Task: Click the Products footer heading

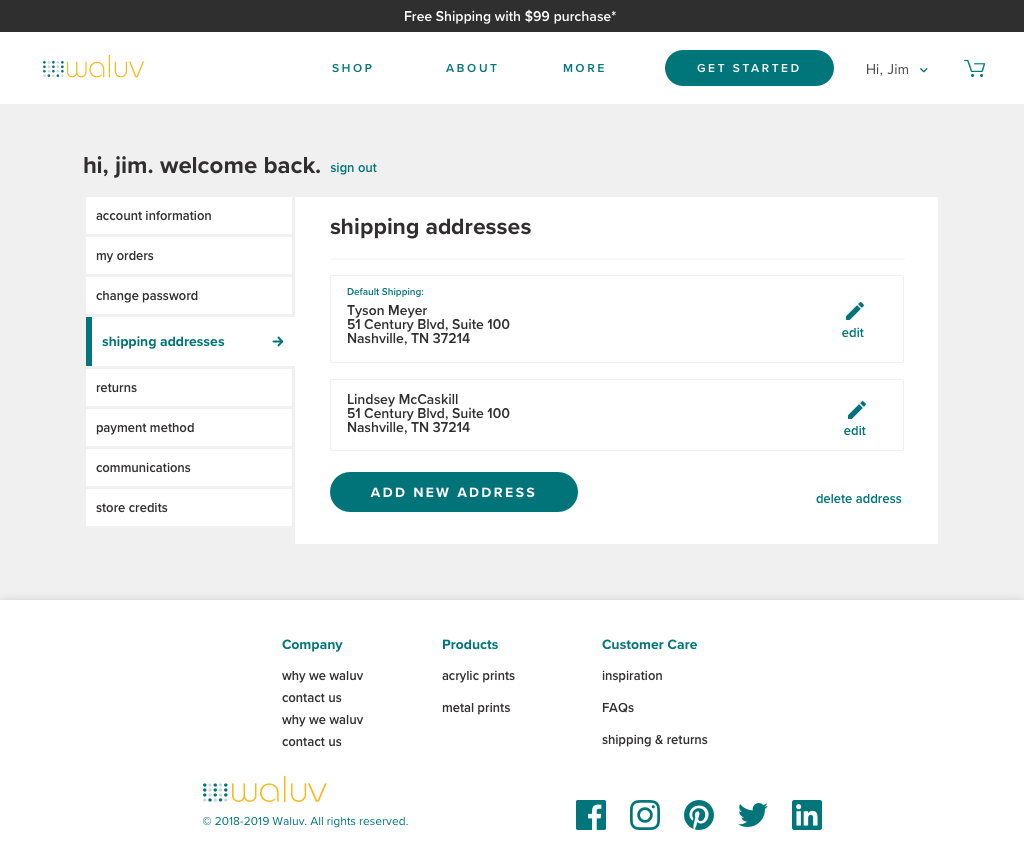Action: [x=470, y=644]
